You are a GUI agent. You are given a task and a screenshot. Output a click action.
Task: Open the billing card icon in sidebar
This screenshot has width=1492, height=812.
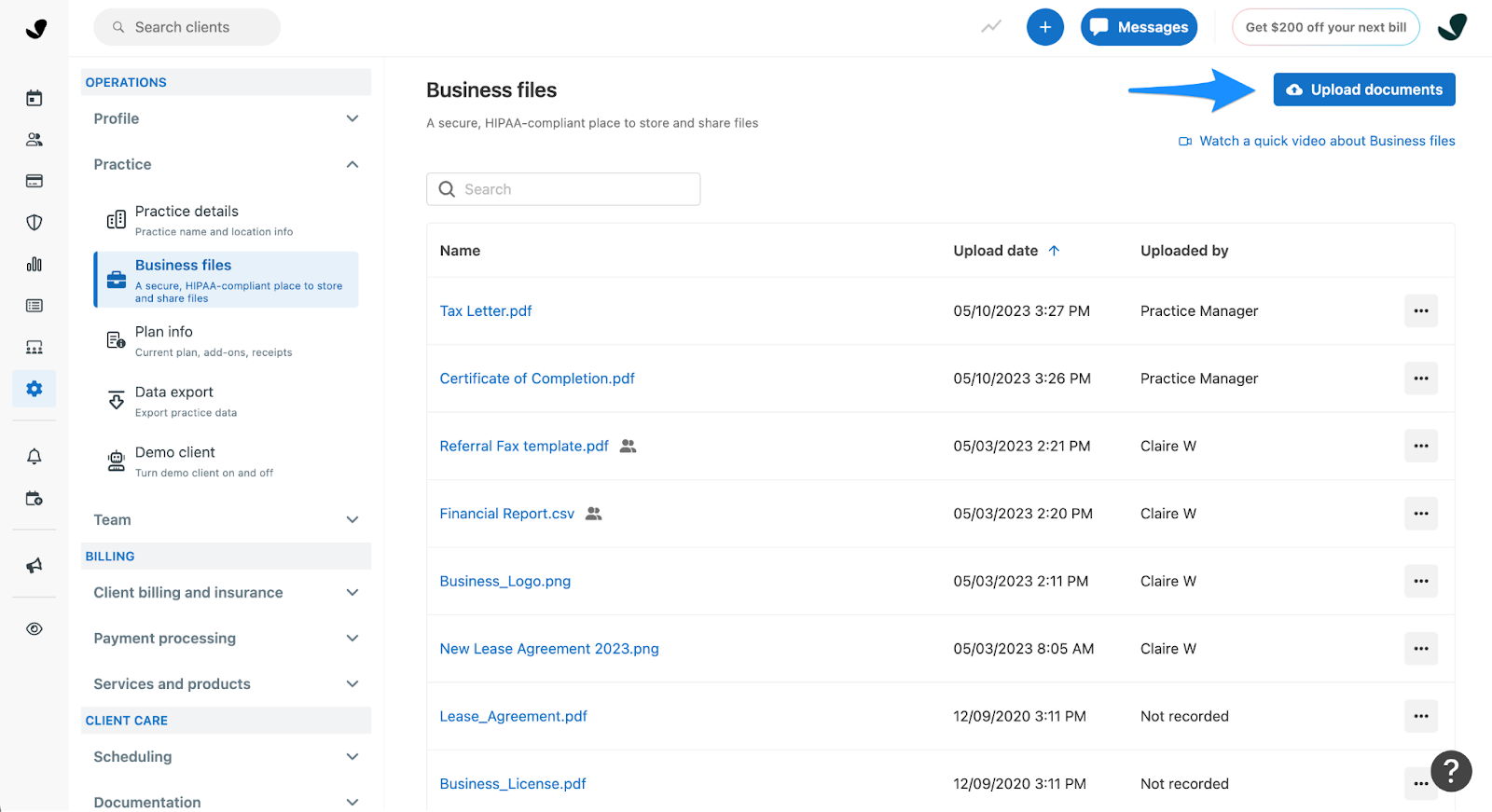(35, 181)
